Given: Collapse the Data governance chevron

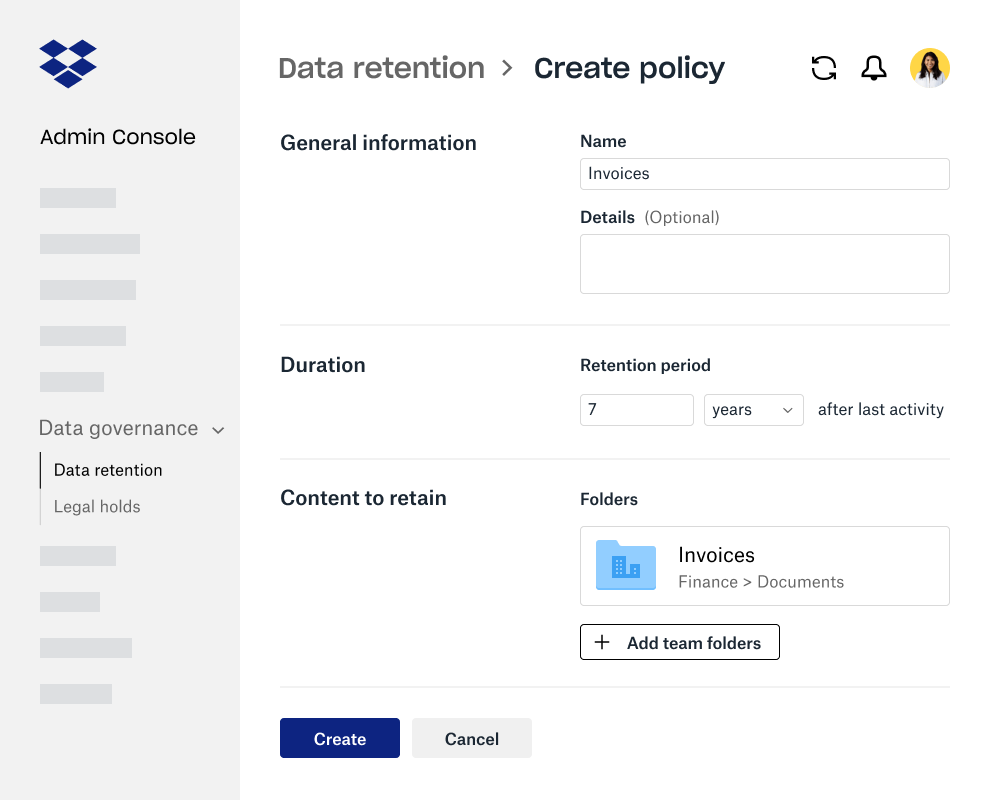Looking at the screenshot, I should [x=218, y=430].
